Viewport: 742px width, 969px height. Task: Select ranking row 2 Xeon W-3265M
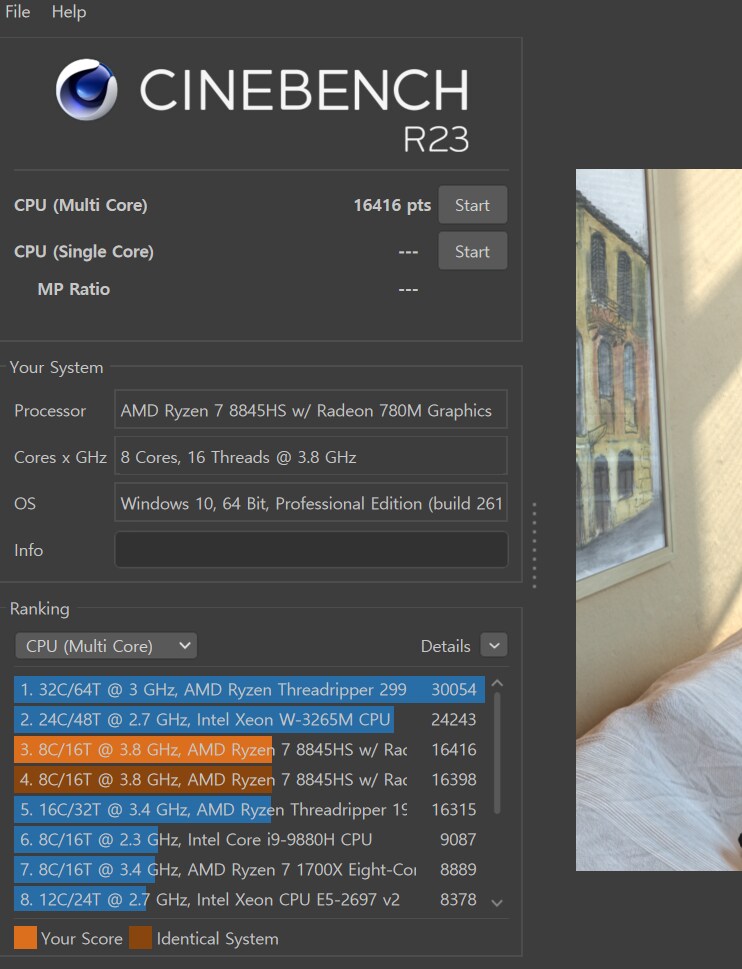(250, 719)
